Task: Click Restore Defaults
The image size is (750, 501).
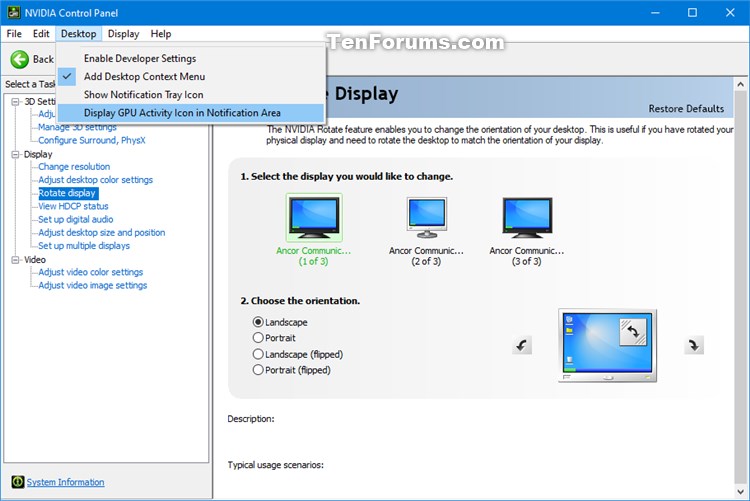Action: point(686,109)
